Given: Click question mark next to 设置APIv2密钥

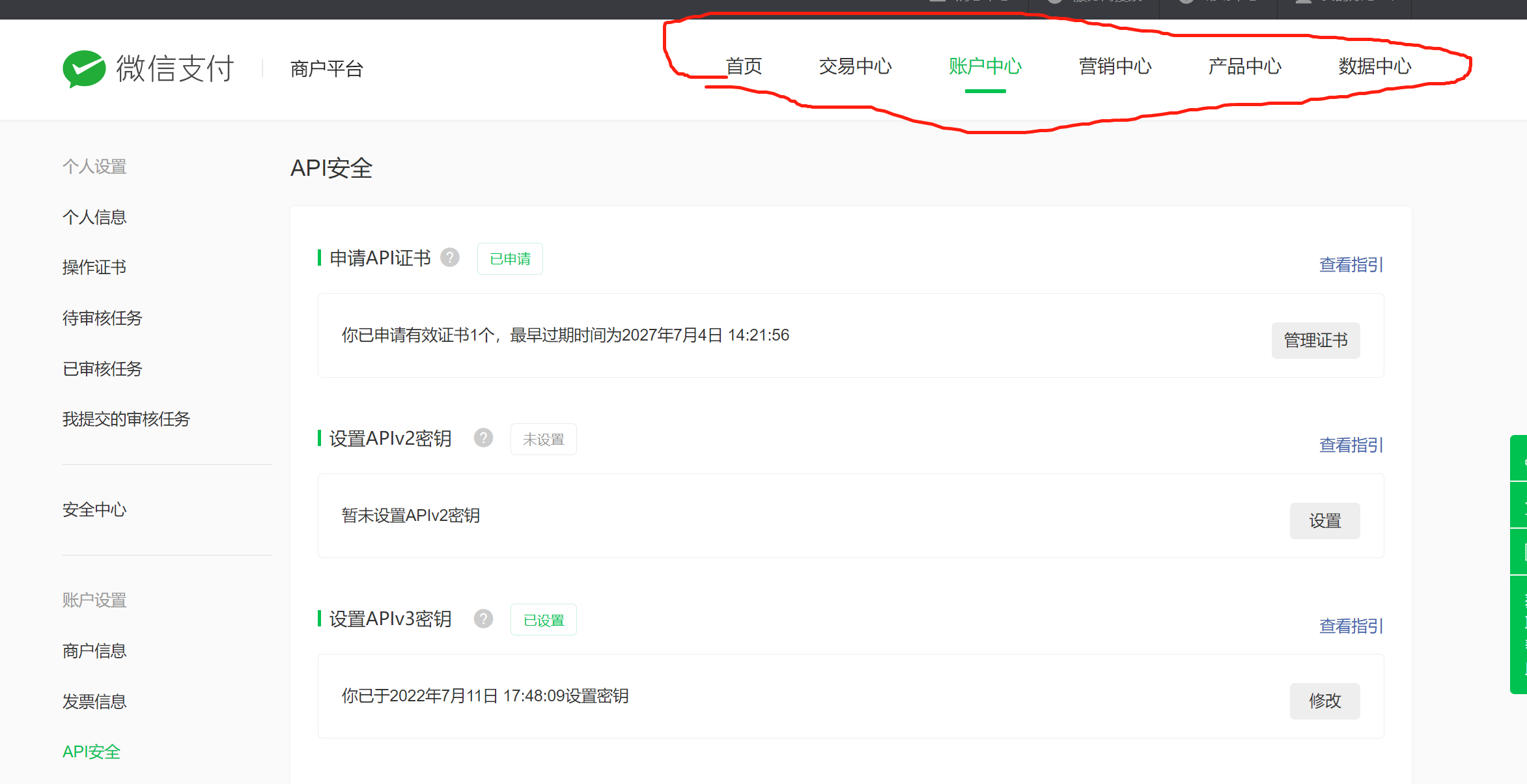Looking at the screenshot, I should pyautogui.click(x=483, y=438).
